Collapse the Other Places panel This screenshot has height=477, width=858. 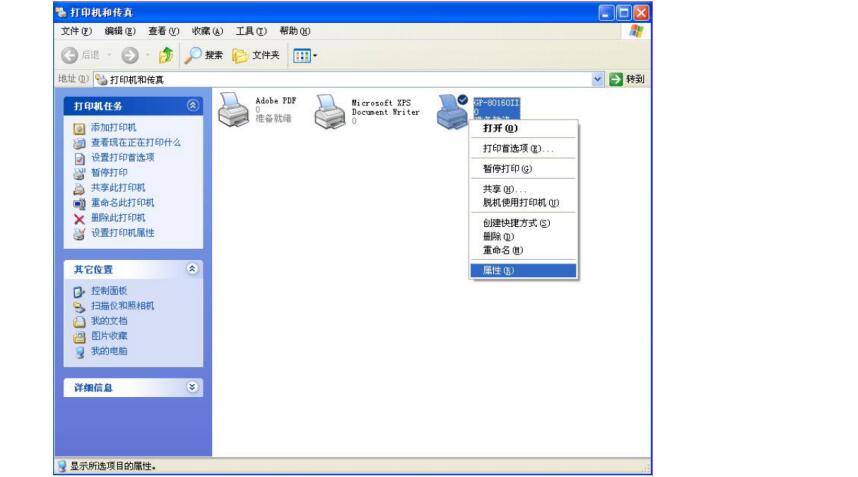click(x=193, y=269)
